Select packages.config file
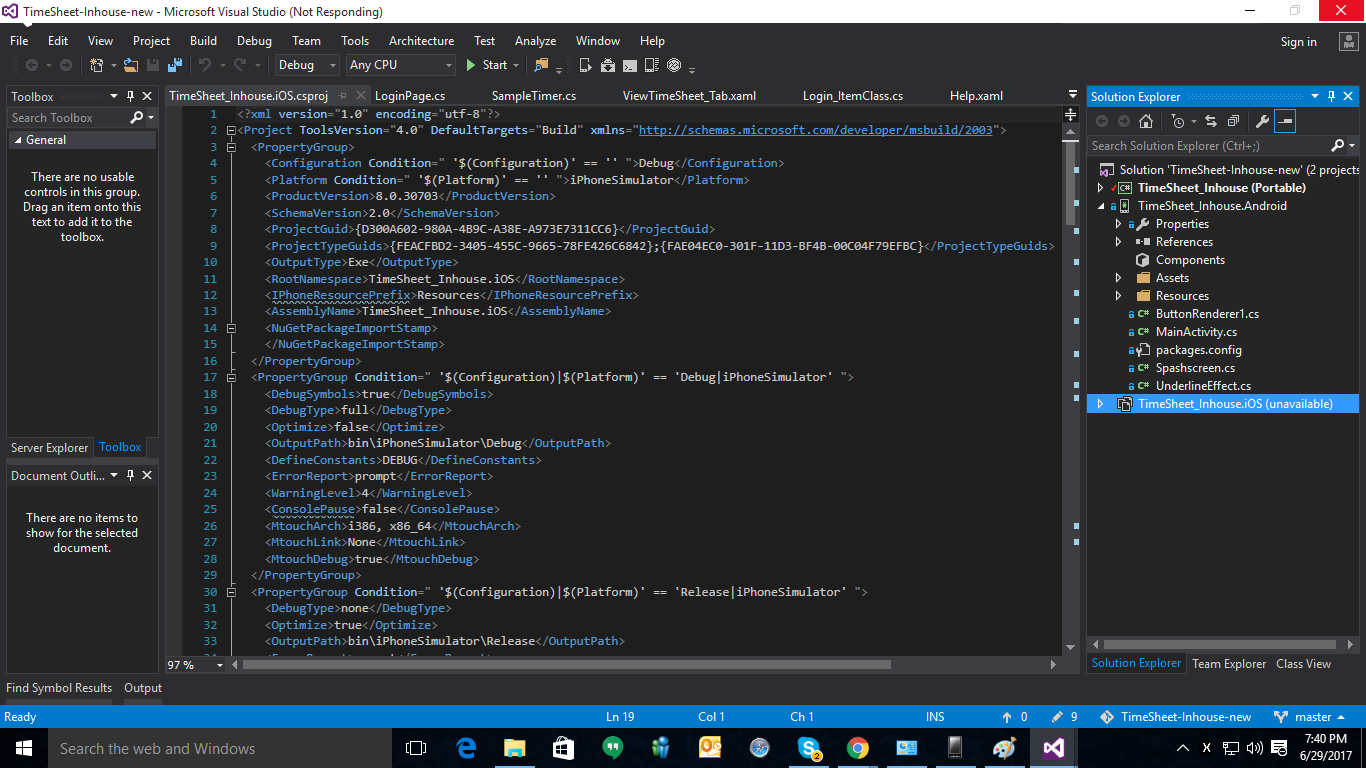 coord(1198,350)
